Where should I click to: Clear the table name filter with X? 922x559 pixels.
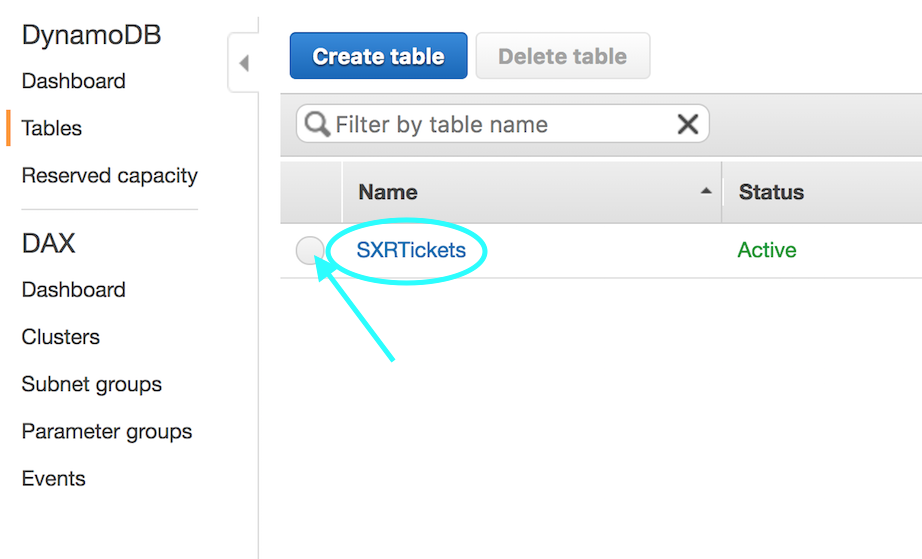point(687,124)
